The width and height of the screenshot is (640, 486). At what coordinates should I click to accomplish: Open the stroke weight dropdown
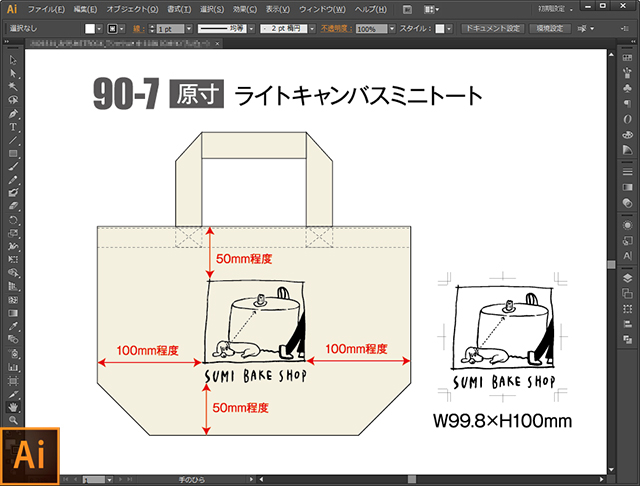click(189, 29)
